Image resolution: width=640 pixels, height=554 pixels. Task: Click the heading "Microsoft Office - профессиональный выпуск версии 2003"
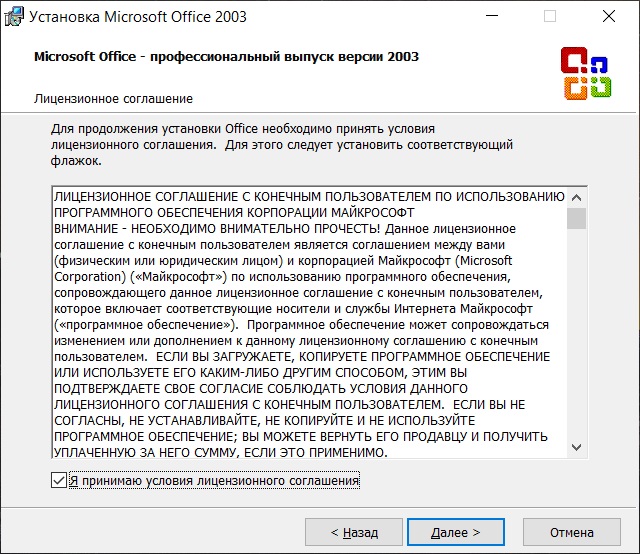coord(227,56)
